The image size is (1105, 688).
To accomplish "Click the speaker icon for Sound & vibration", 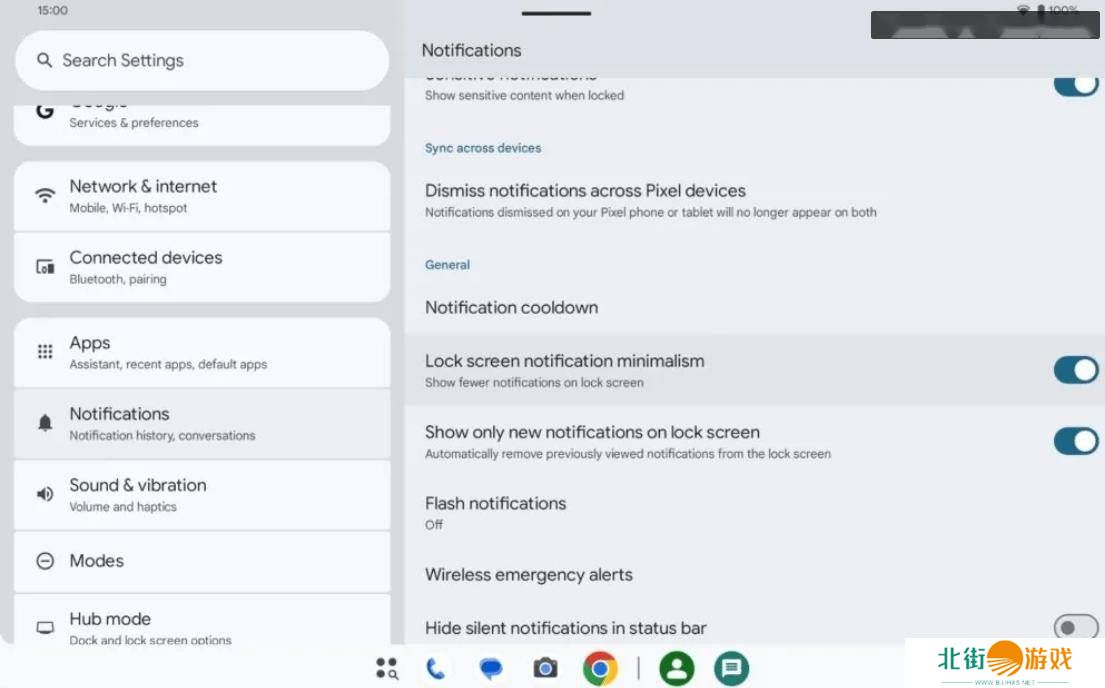I will (x=45, y=494).
